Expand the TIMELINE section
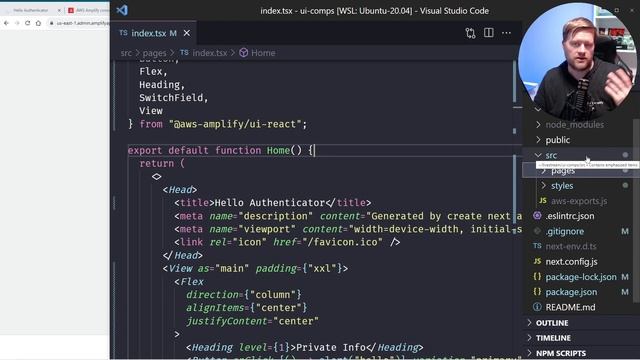This screenshot has width=640, height=360. point(581,338)
